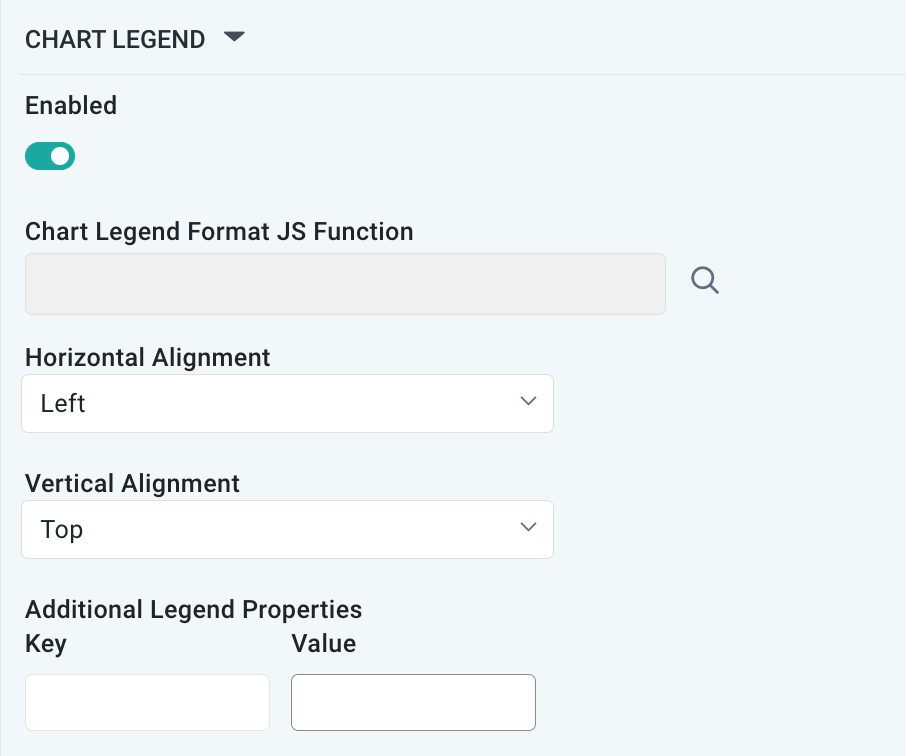
Task: Click the Vertical Alignment dropdown chevron arrow
Action: pos(529,528)
